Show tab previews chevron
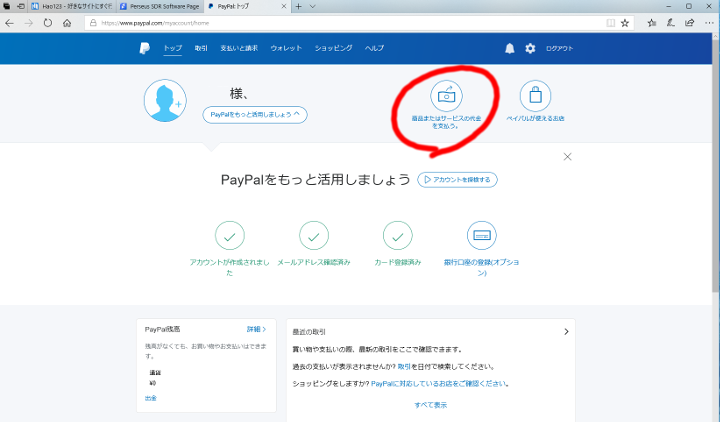The image size is (720, 422). (313, 6)
